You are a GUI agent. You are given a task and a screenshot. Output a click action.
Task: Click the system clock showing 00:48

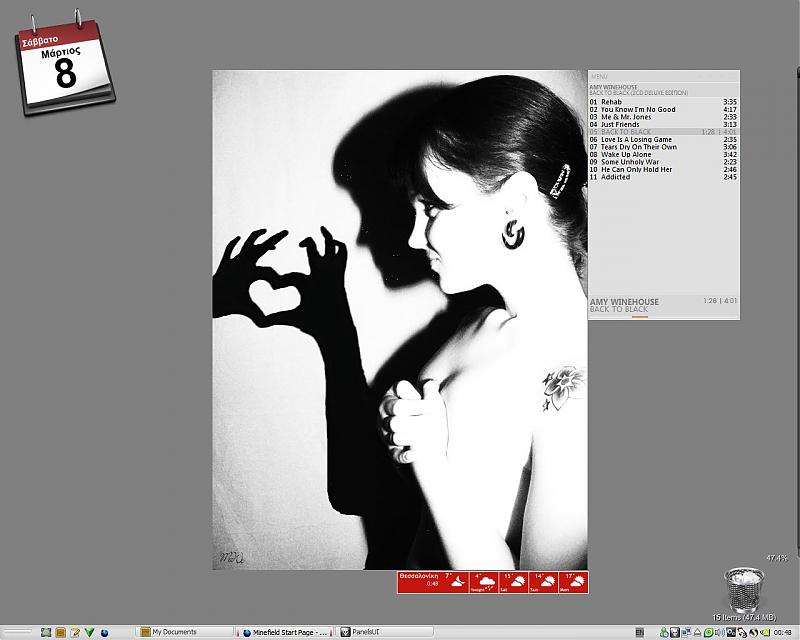click(783, 633)
